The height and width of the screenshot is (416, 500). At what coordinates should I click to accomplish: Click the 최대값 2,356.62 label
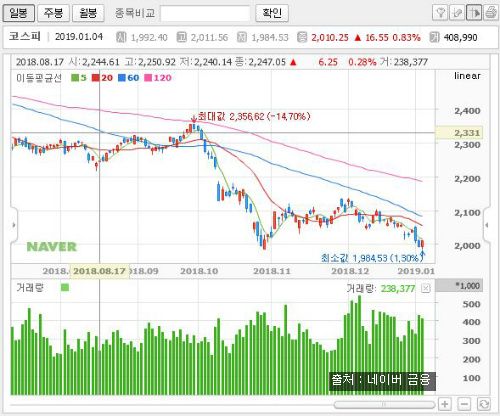254,116
